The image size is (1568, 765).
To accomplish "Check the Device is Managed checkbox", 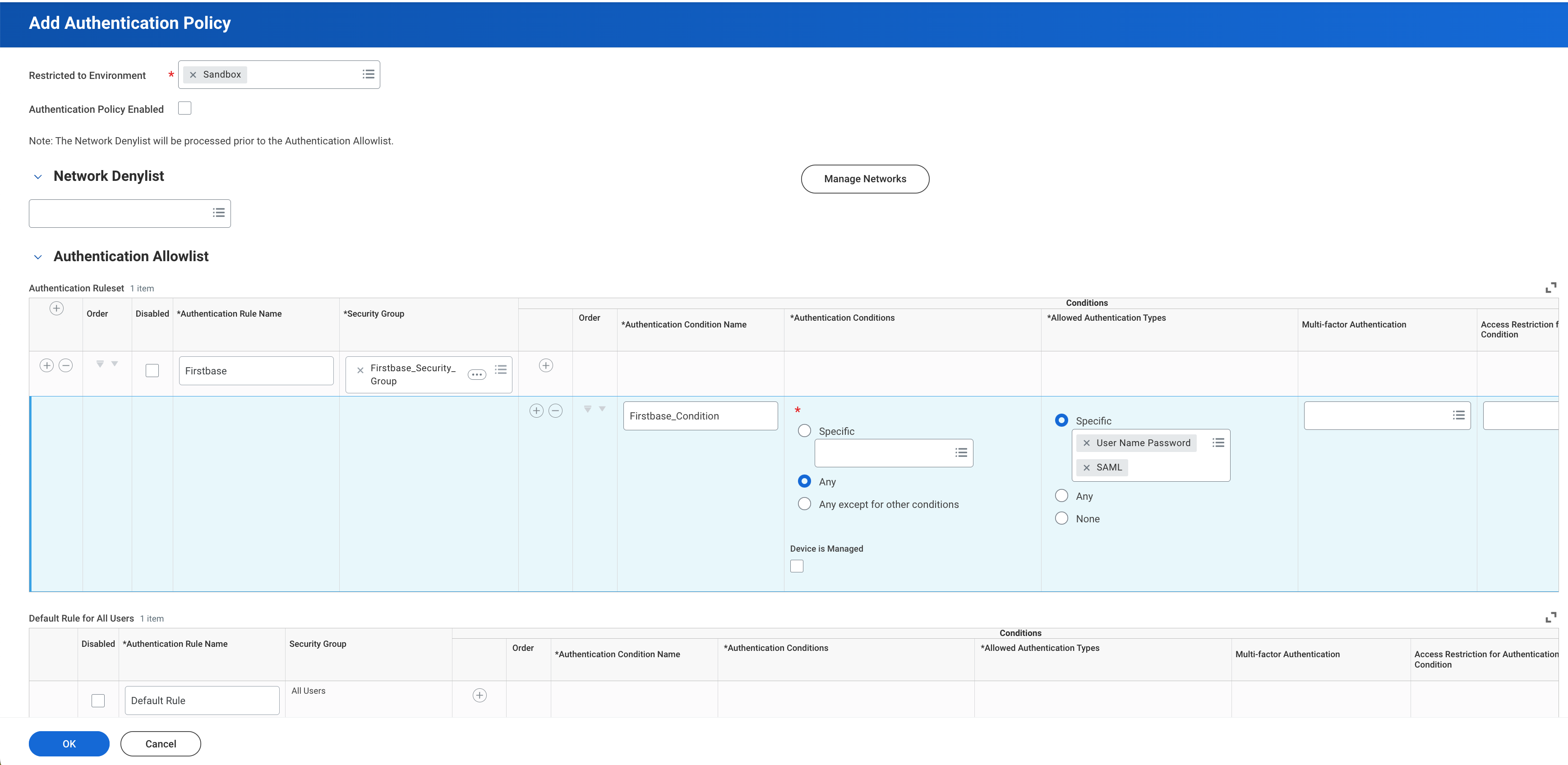I will pos(796,566).
